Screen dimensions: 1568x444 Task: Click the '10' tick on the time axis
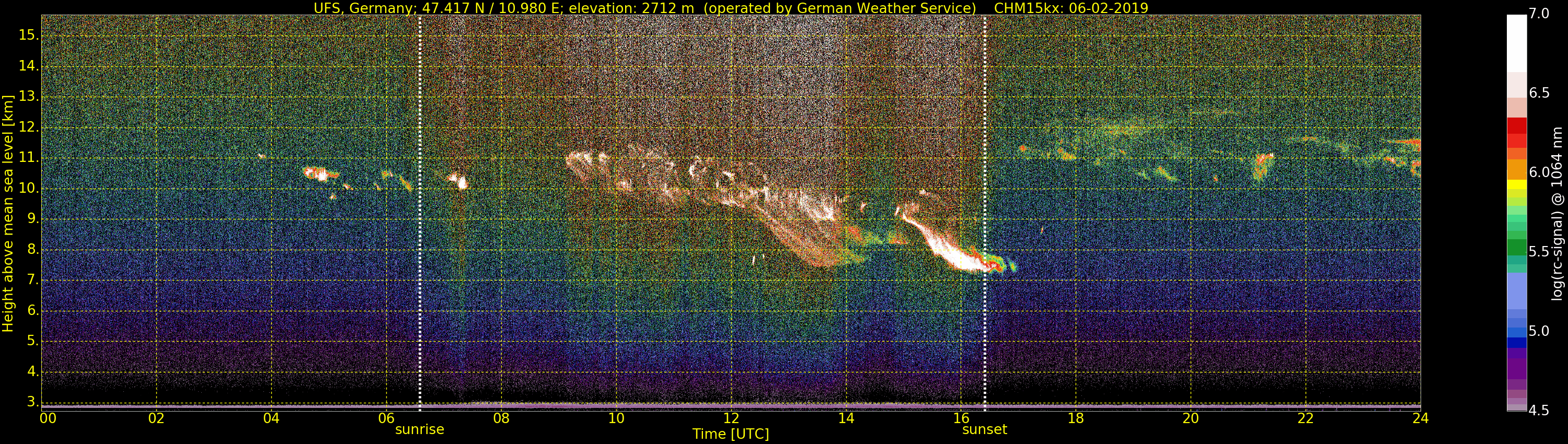[x=616, y=418]
